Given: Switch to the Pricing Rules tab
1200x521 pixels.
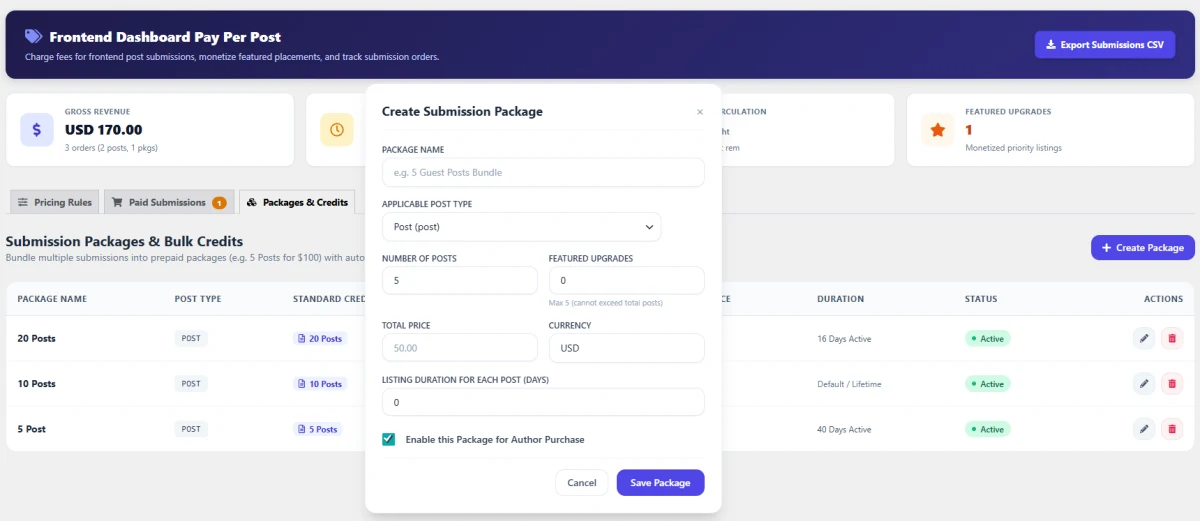Looking at the screenshot, I should tap(55, 202).
